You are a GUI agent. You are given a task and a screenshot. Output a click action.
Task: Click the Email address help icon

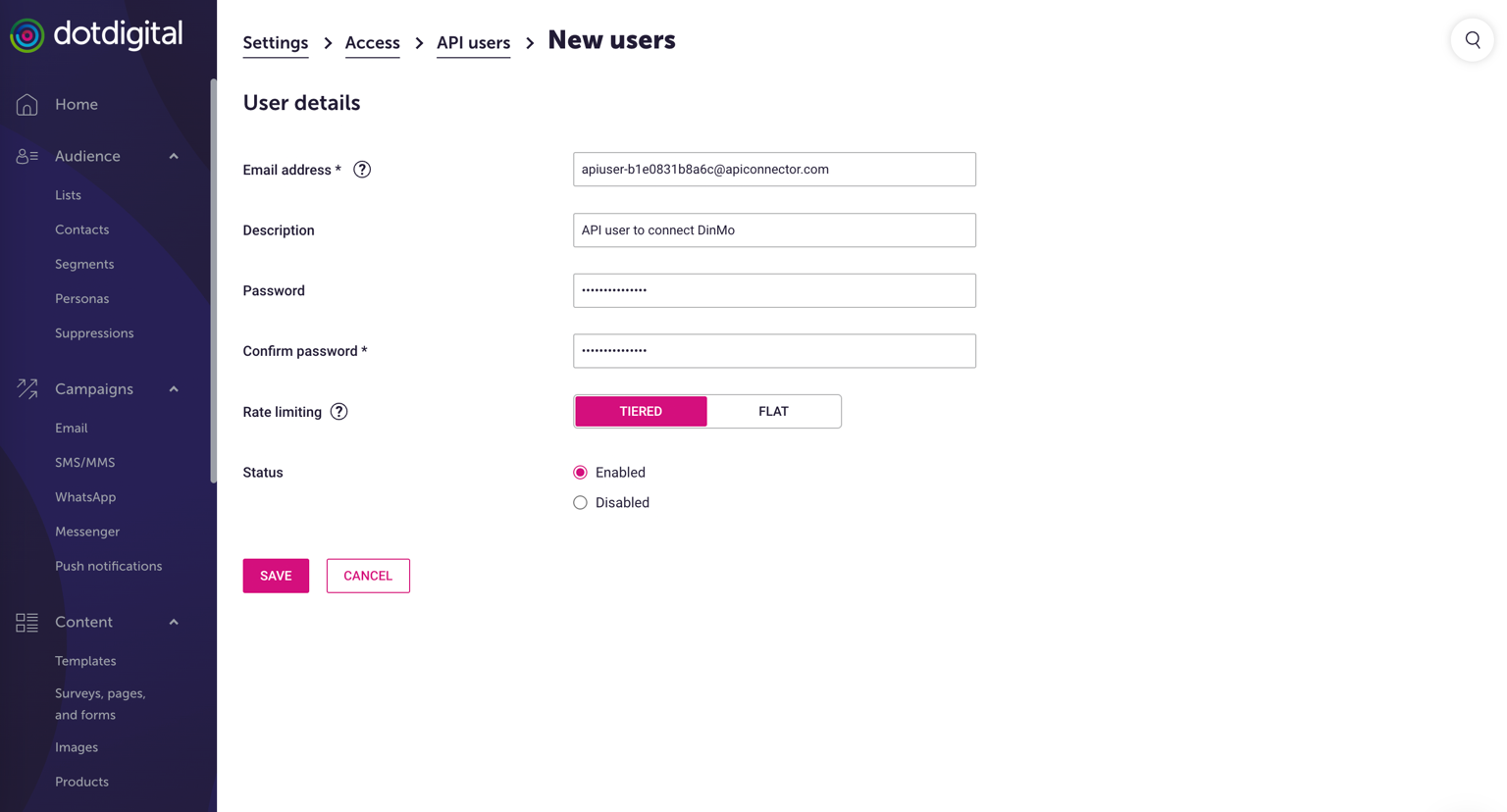[x=362, y=170]
